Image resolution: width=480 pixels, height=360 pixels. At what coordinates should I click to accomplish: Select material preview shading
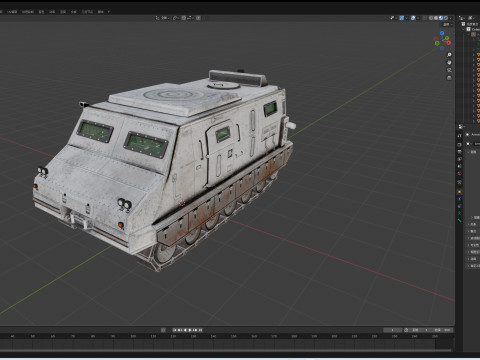coord(441,18)
